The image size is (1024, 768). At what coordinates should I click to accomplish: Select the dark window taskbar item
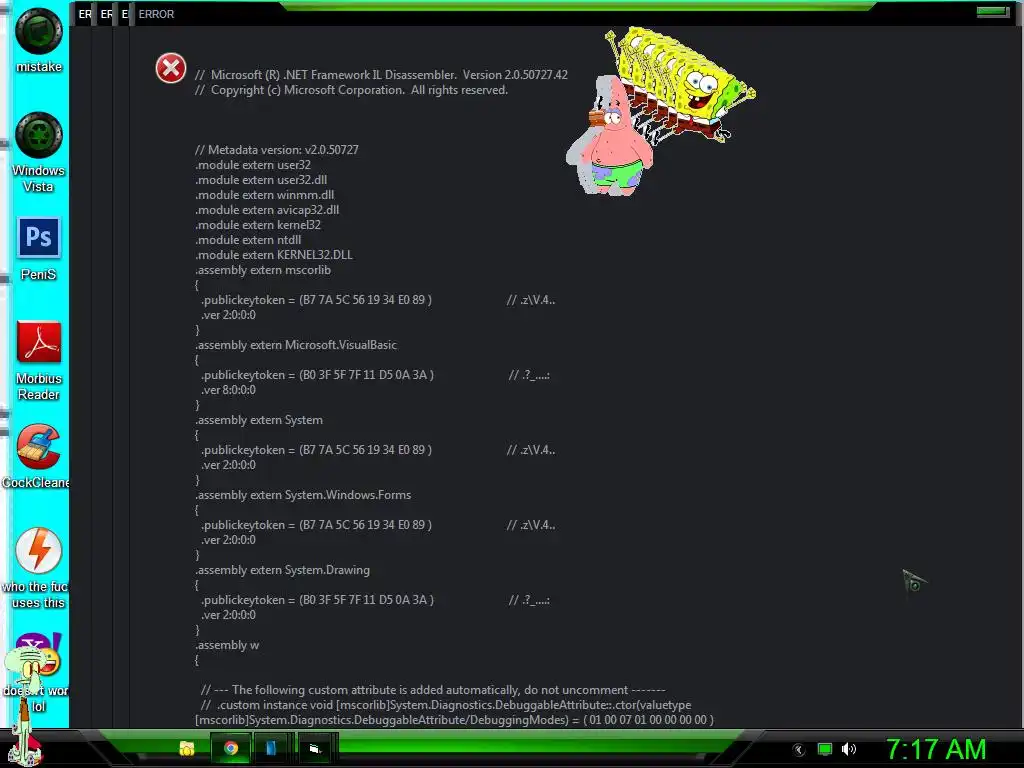click(x=315, y=748)
